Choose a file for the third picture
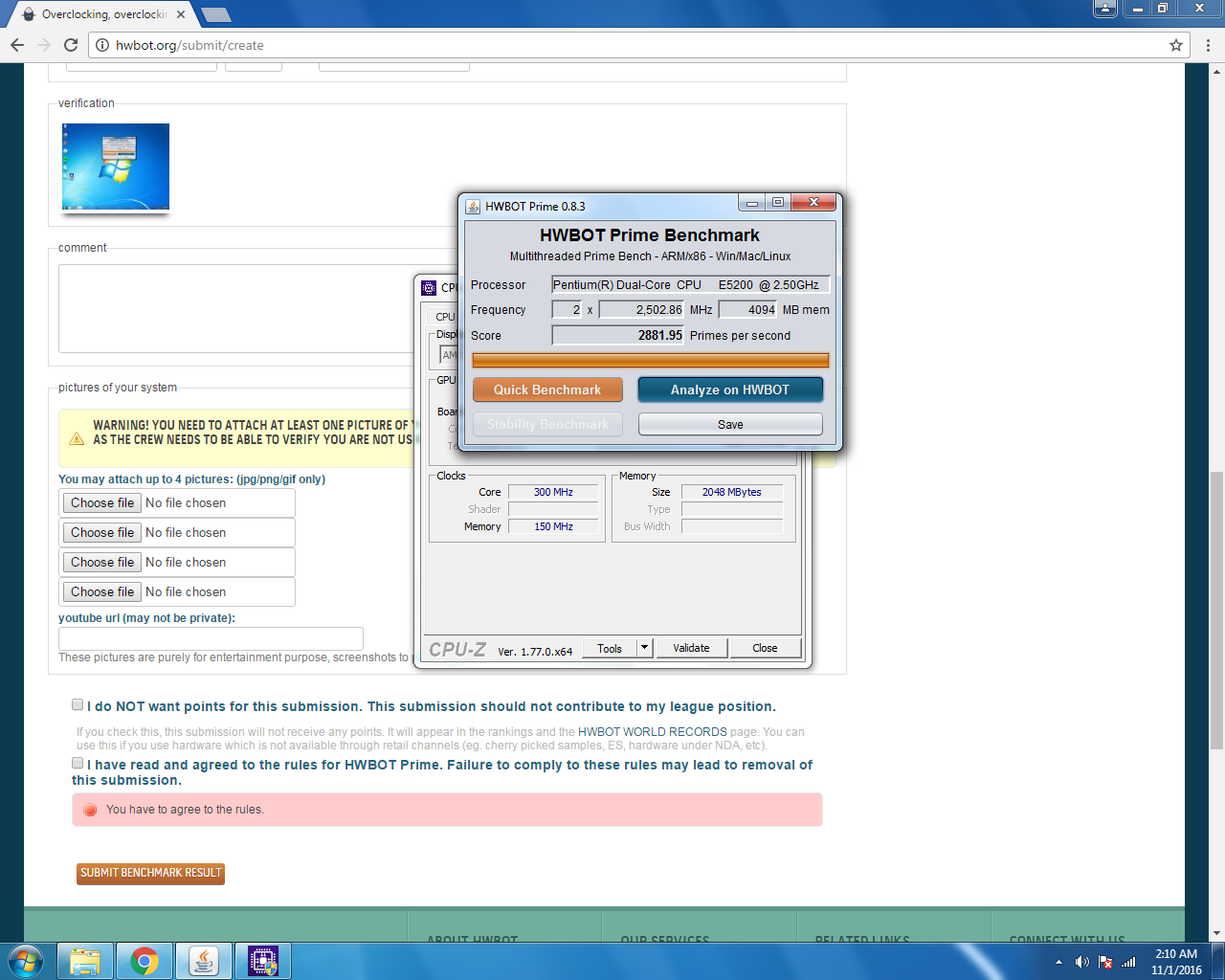The width and height of the screenshot is (1225, 980). 102,562
